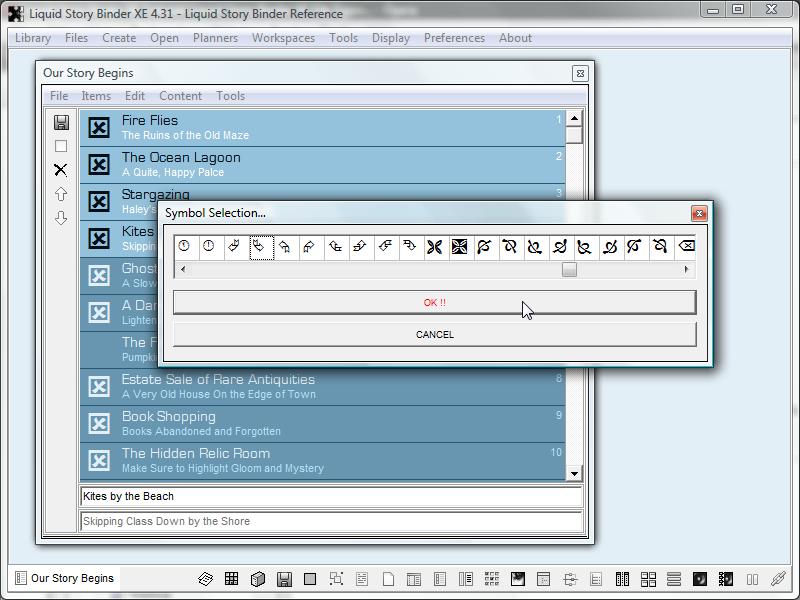Toggle The Ocean Lagoon item checkbox
This screenshot has height=600, width=800.
99,164
